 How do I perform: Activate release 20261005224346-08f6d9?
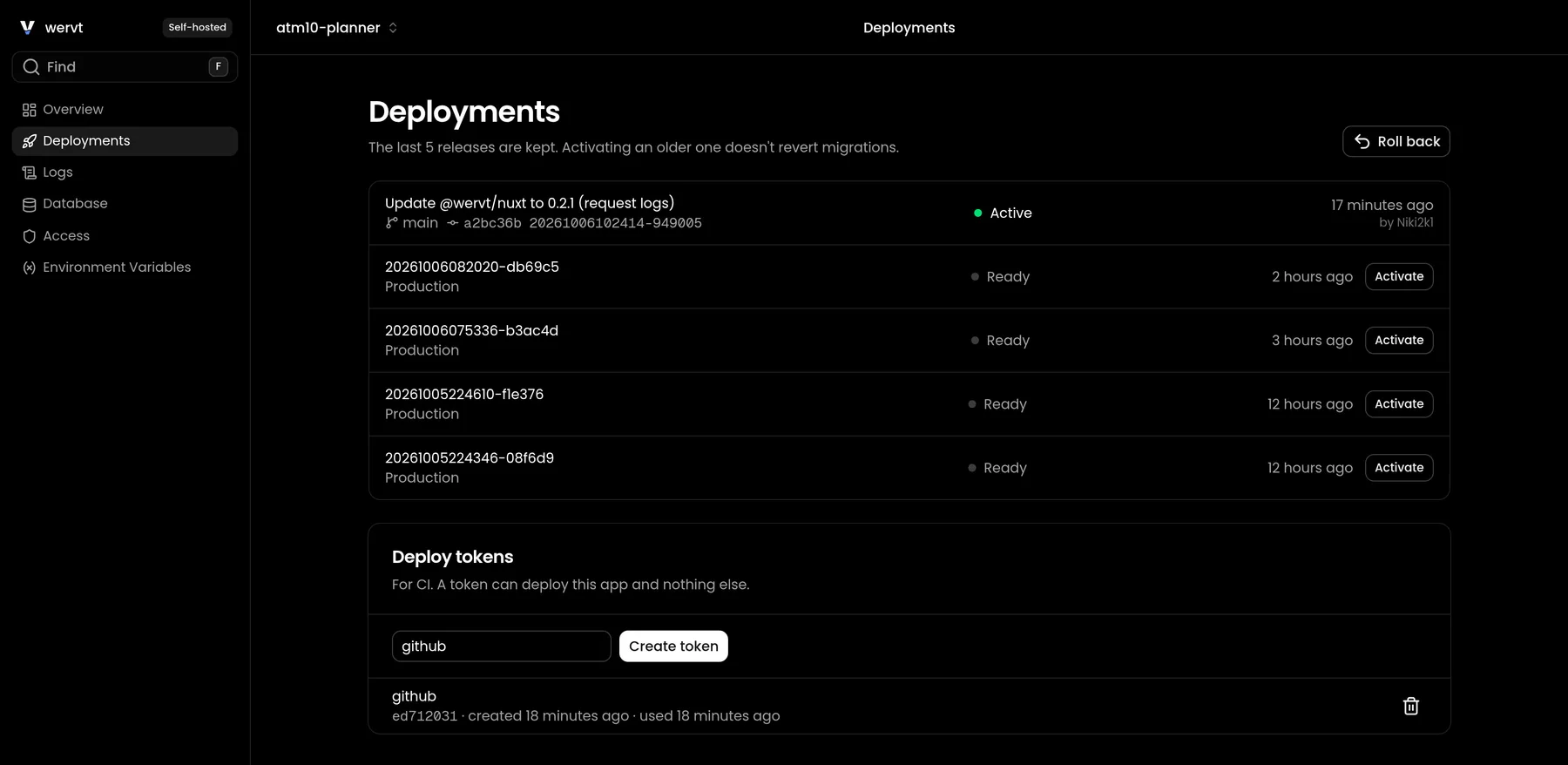click(x=1399, y=467)
